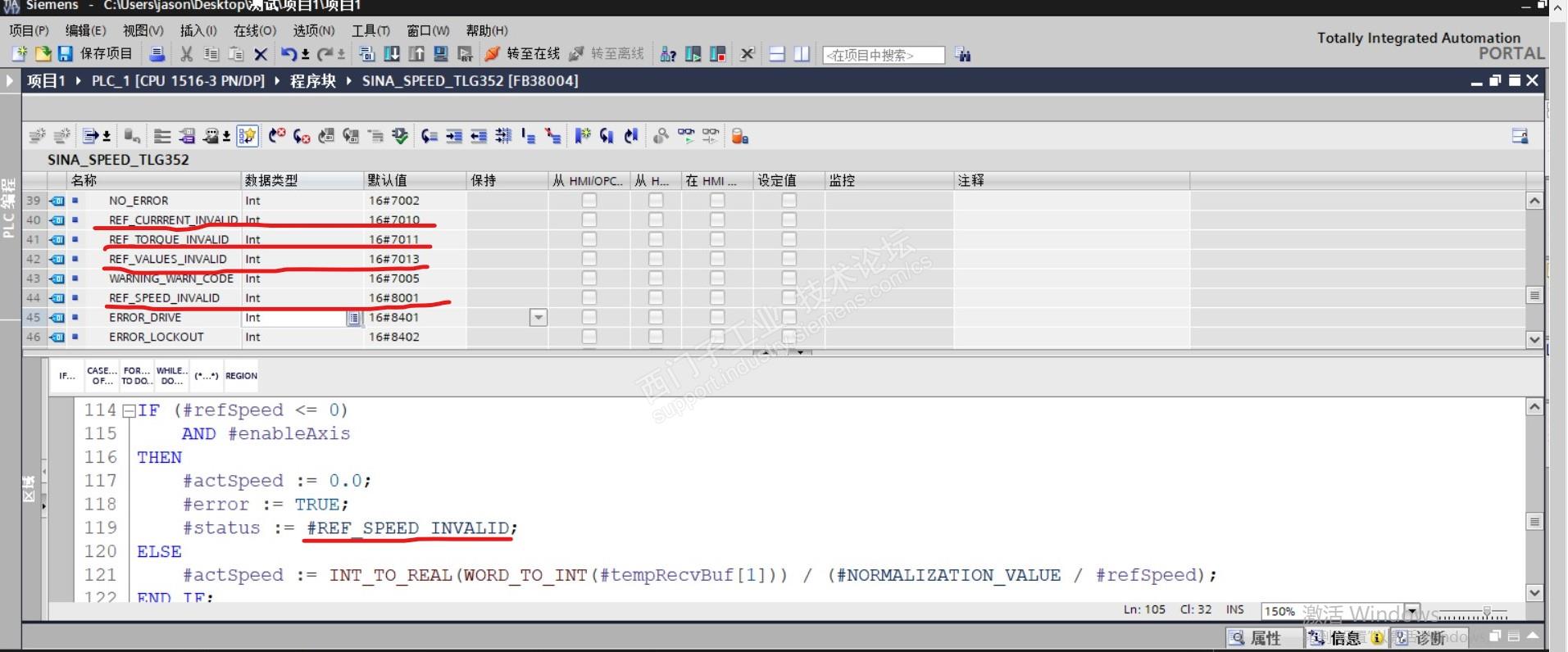Open the 项目(P) menu
Viewport: 1568px width, 652px height.
click(30, 30)
